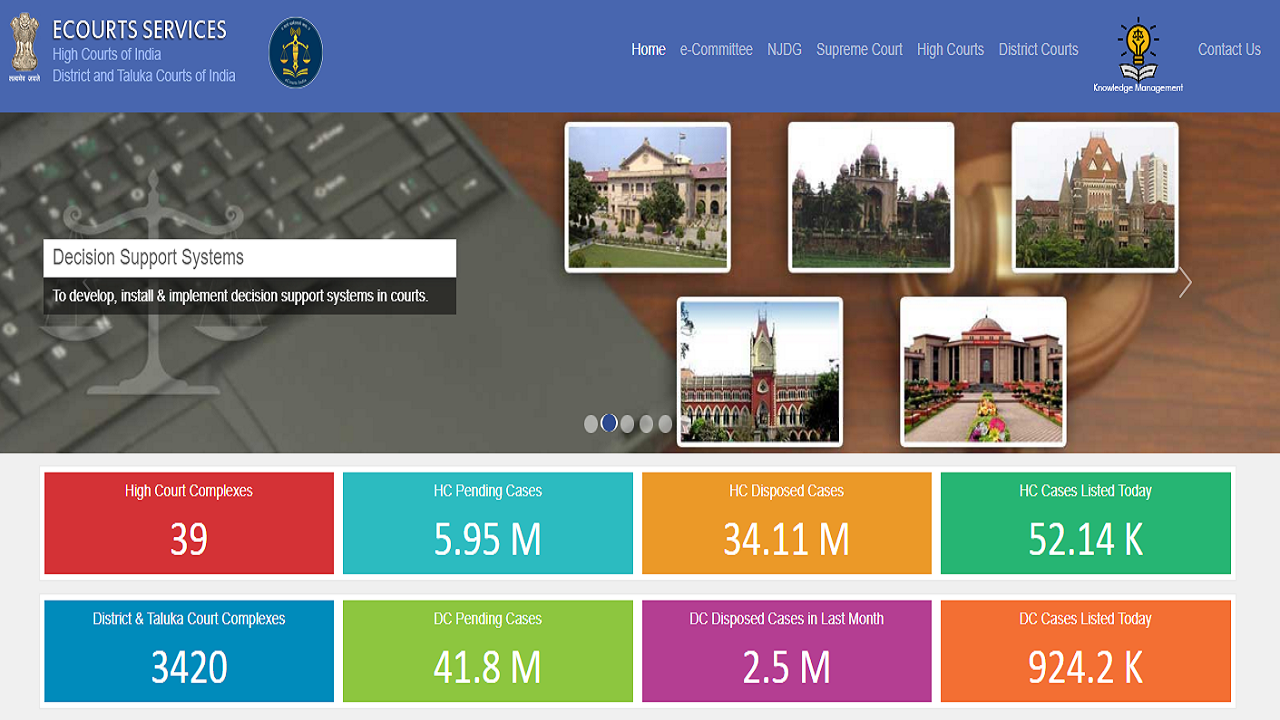The height and width of the screenshot is (720, 1280).
Task: Click the national emblem logo
Action: pos(25,48)
